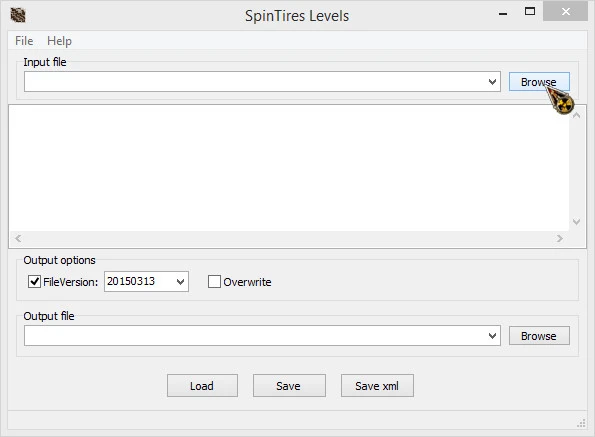Screen dimensions: 595x437
Task: Toggle the FileVersion checkbox
Action: pos(34,281)
